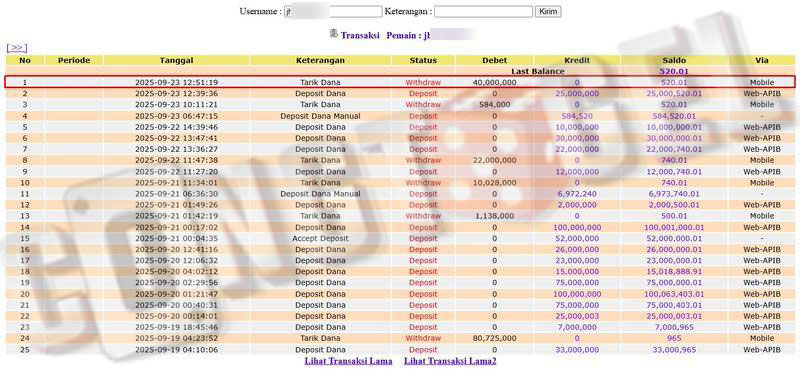Click the 2025-09-19 04:10:06 date cell
This screenshot has width=800, height=377.
pyautogui.click(x=177, y=350)
